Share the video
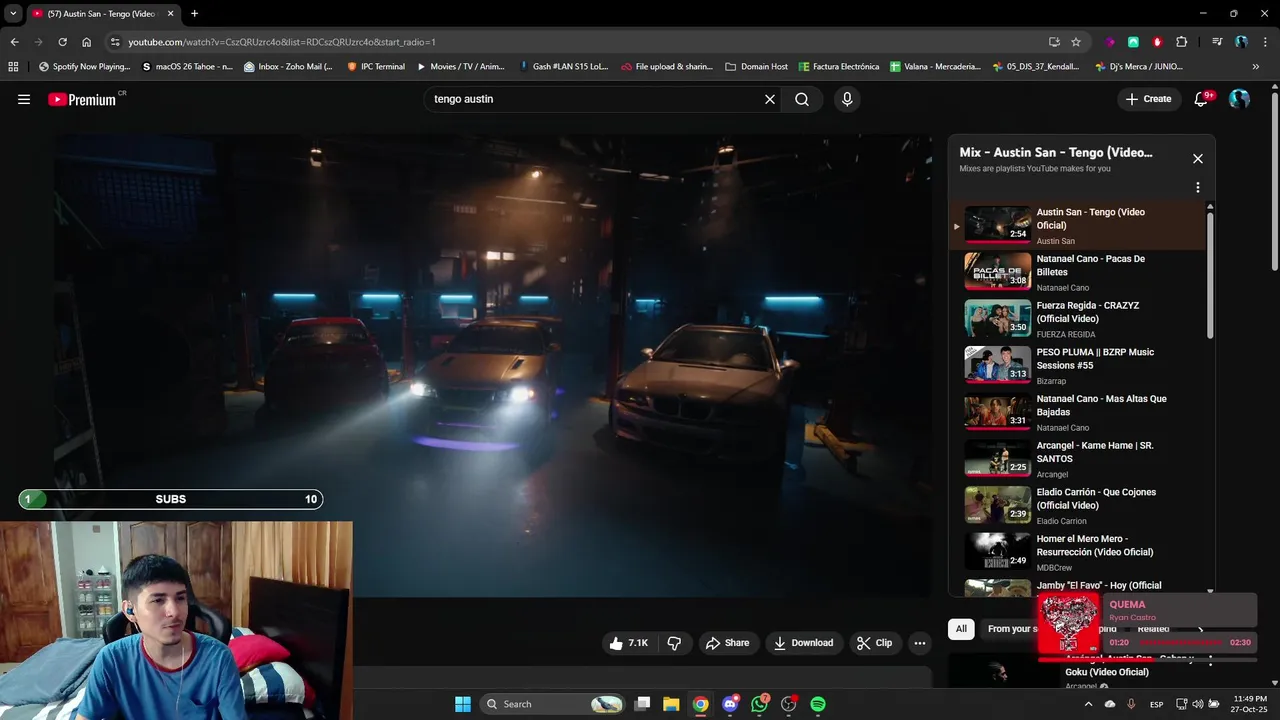 [727, 643]
